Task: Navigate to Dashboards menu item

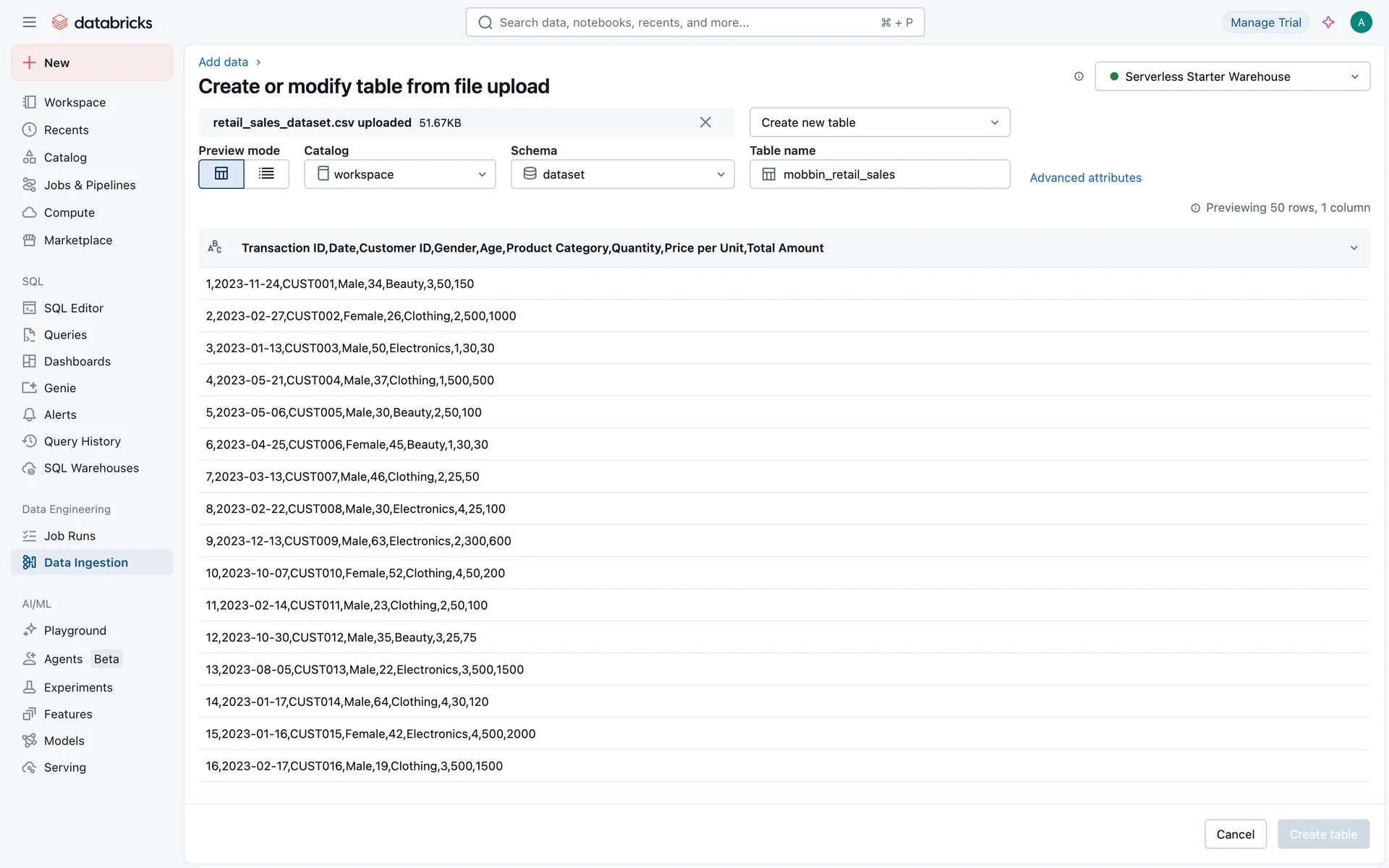Action: point(77,362)
